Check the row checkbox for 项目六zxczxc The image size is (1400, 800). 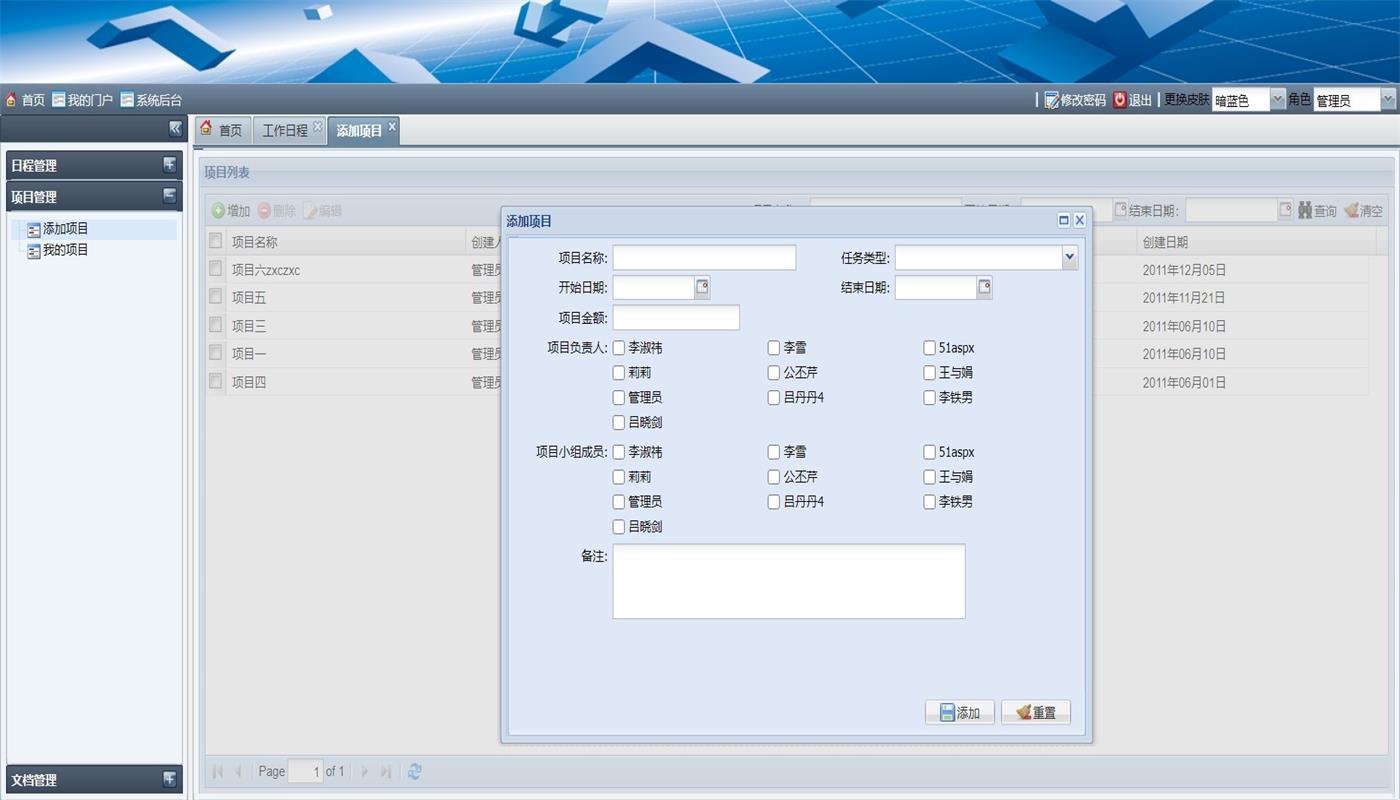coord(215,269)
